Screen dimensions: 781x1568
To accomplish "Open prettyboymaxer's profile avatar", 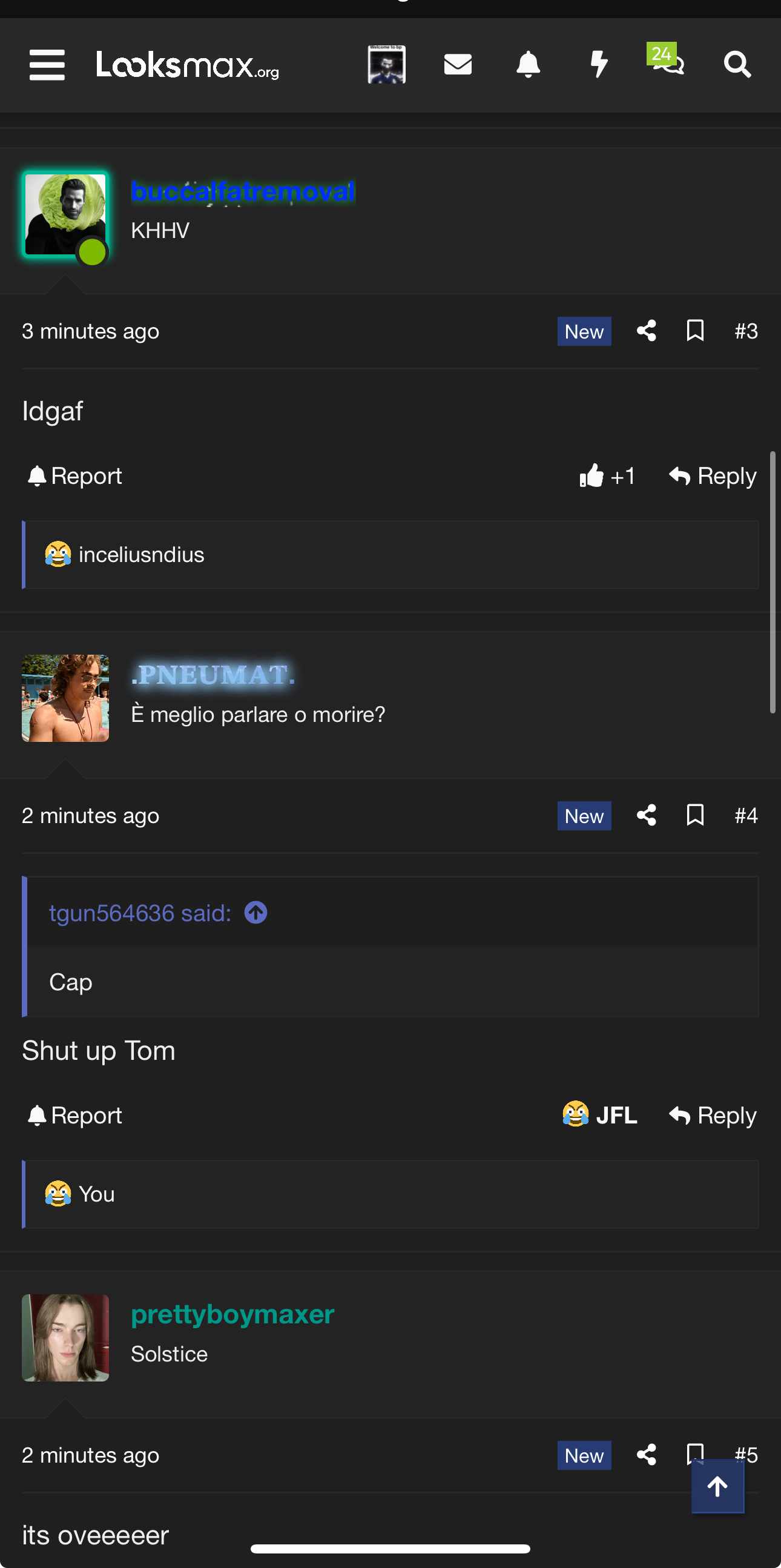I will tap(65, 1337).
